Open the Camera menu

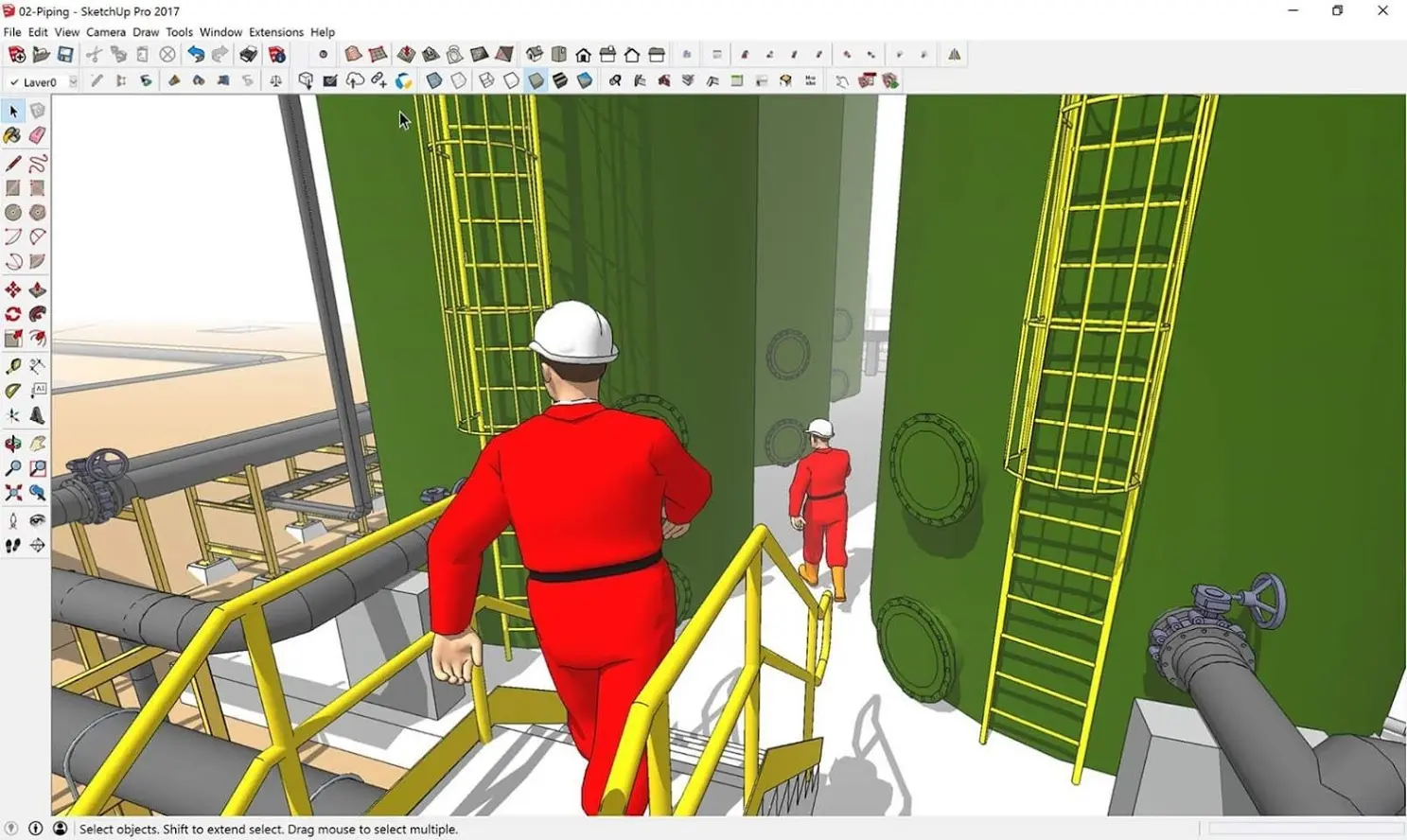[105, 32]
